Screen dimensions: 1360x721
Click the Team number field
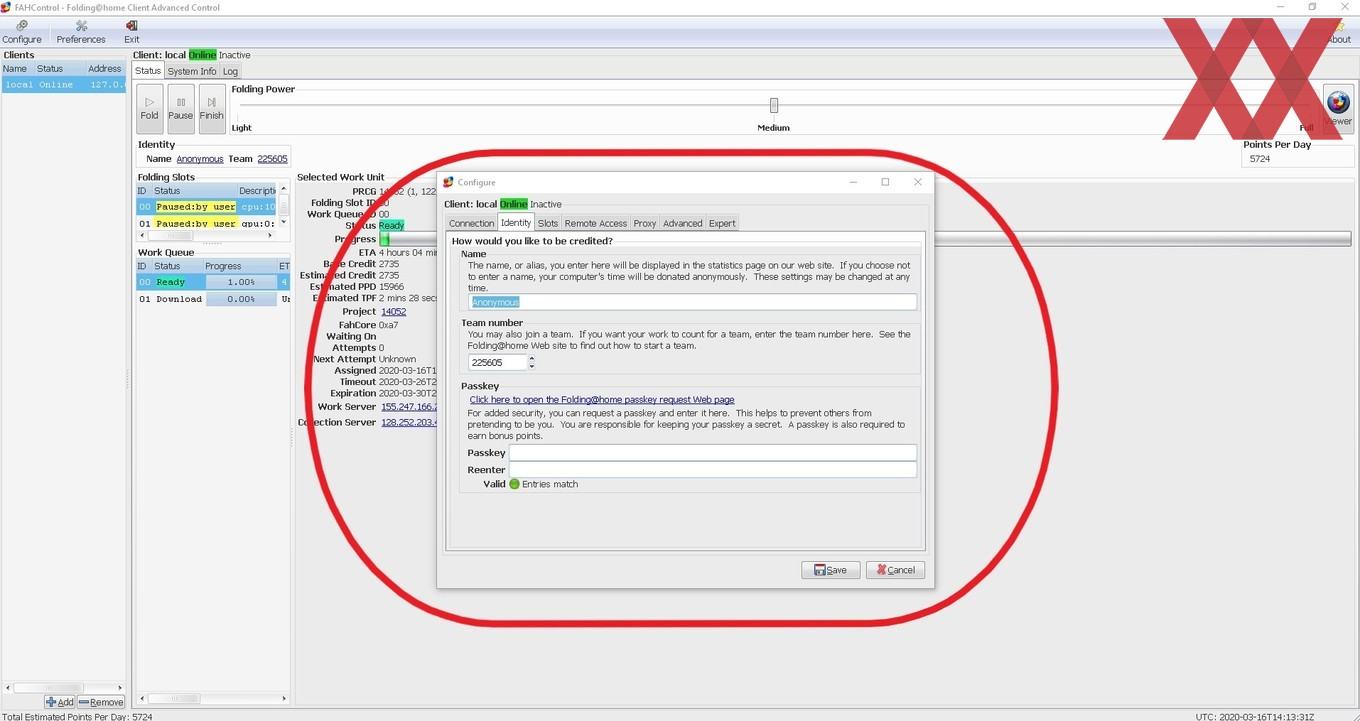498,362
